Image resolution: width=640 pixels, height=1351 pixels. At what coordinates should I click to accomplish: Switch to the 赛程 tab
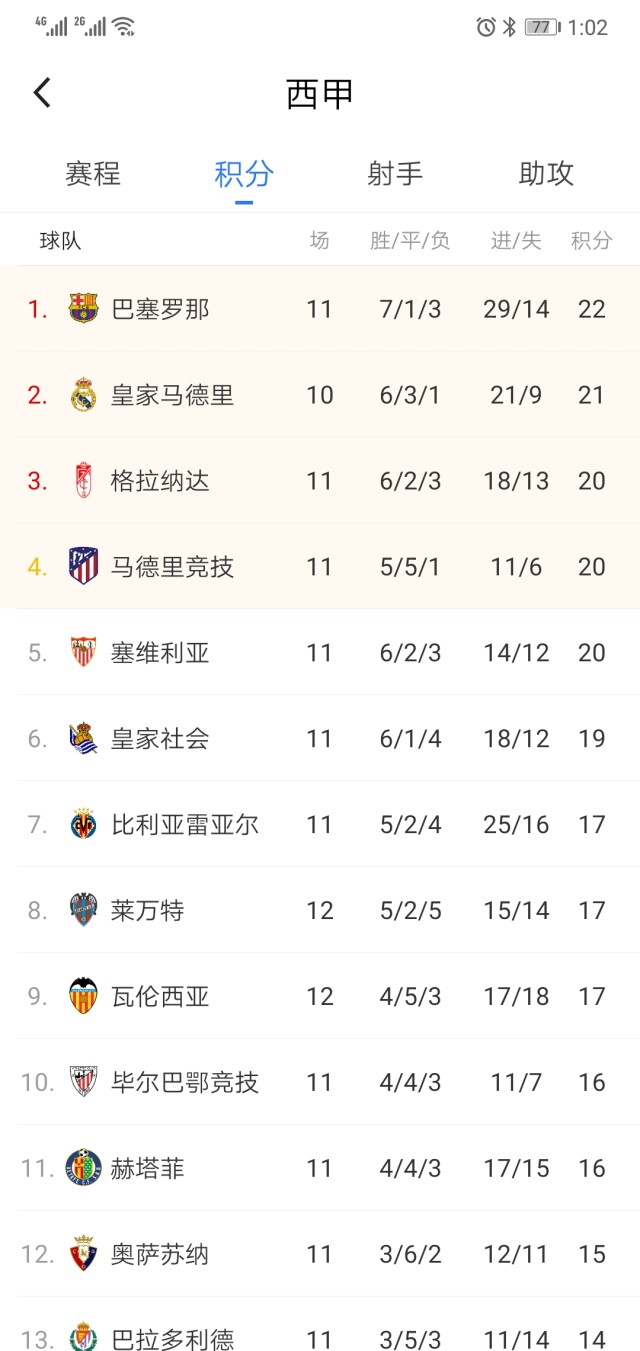93,174
